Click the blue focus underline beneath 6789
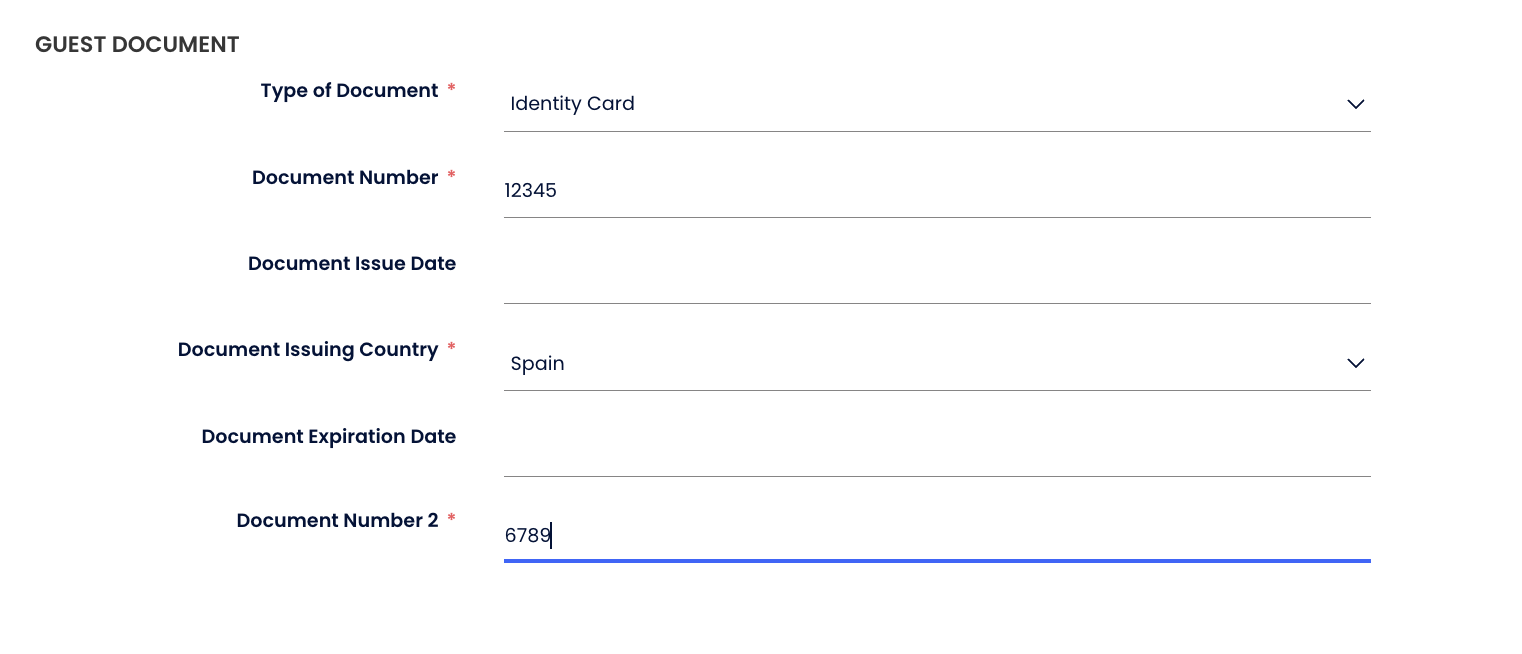This screenshot has height=654, width=1522. click(936, 561)
